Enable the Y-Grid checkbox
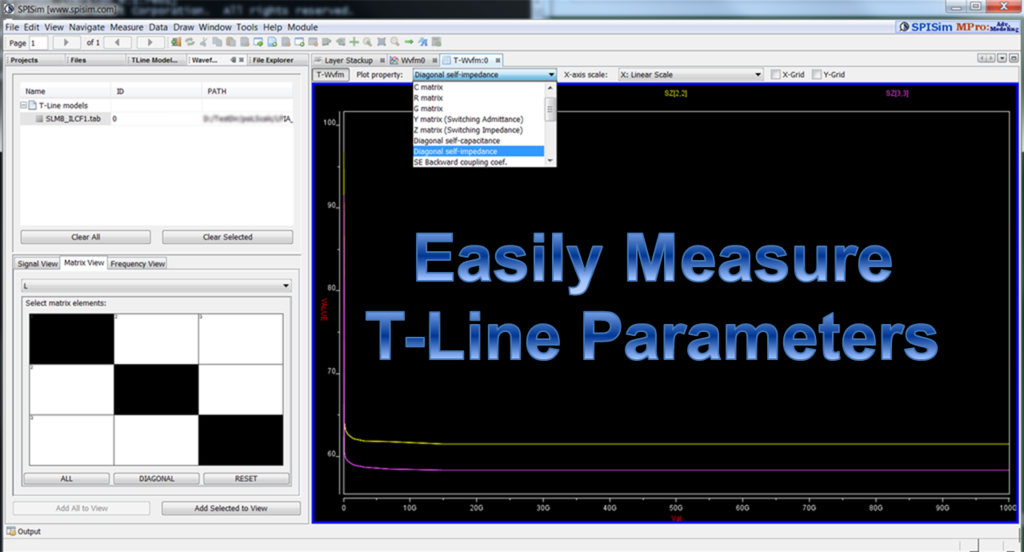Image resolution: width=1024 pixels, height=552 pixels. [817, 74]
